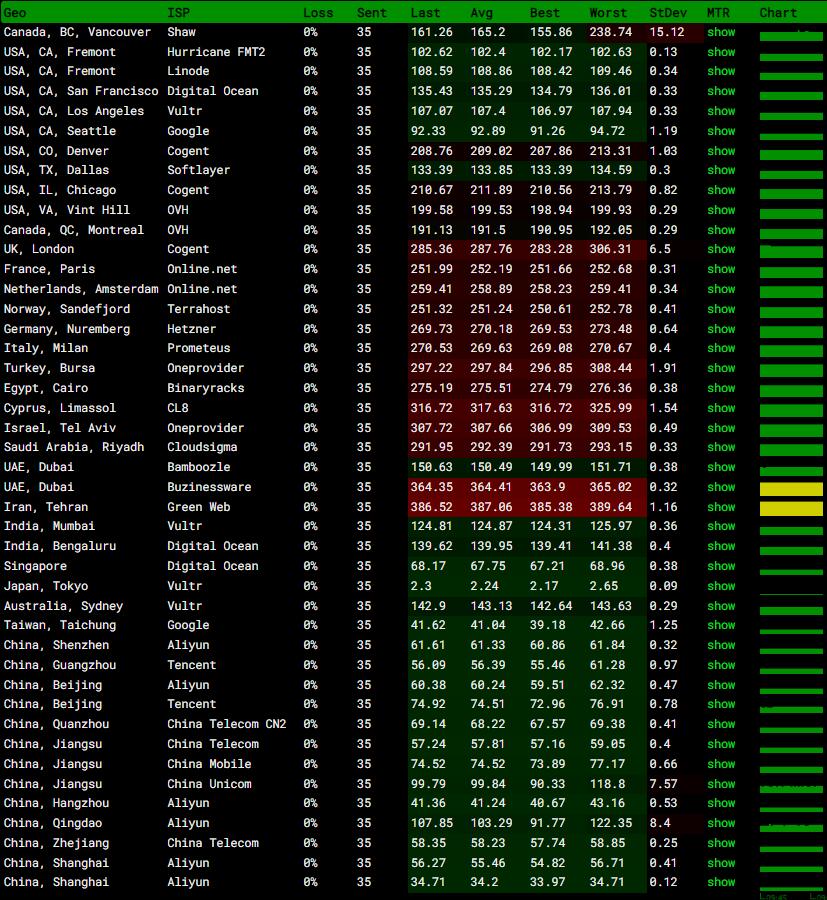Click the Best column header
827x900 pixels.
[545, 13]
